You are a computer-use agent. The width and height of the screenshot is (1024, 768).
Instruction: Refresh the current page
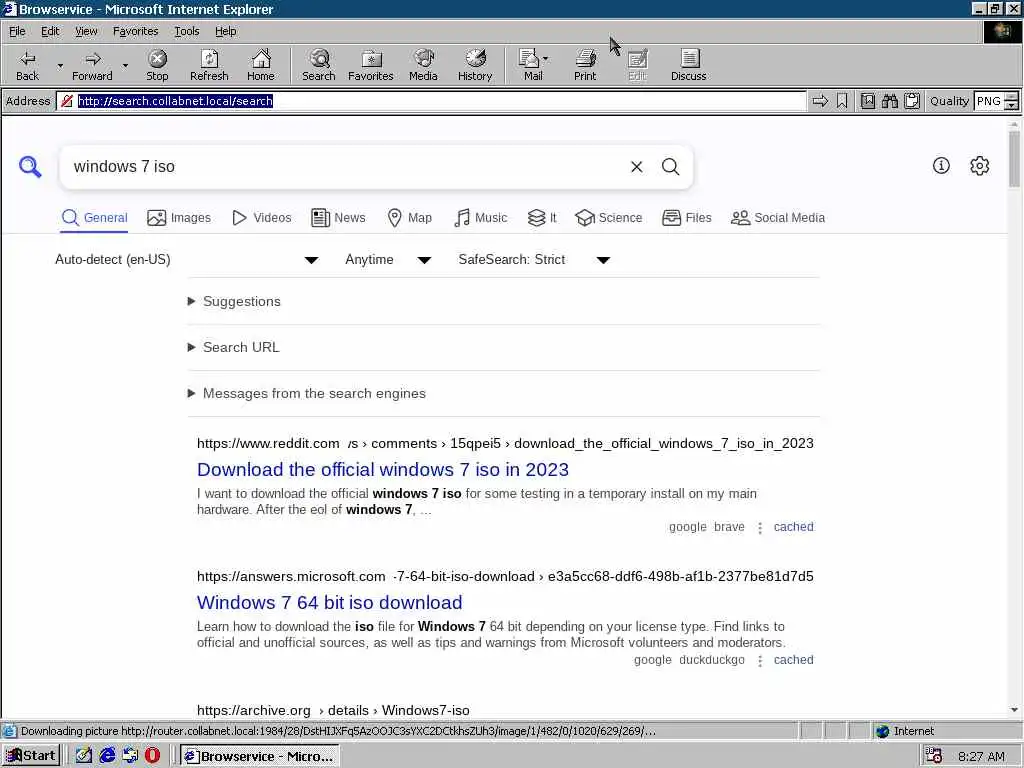pos(209,65)
